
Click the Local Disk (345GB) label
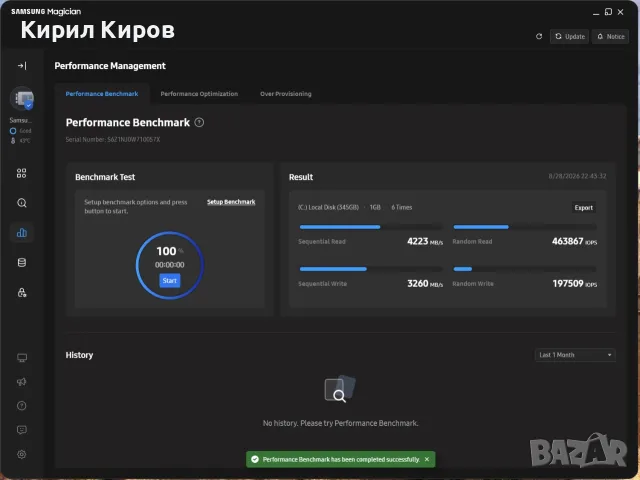click(328, 207)
